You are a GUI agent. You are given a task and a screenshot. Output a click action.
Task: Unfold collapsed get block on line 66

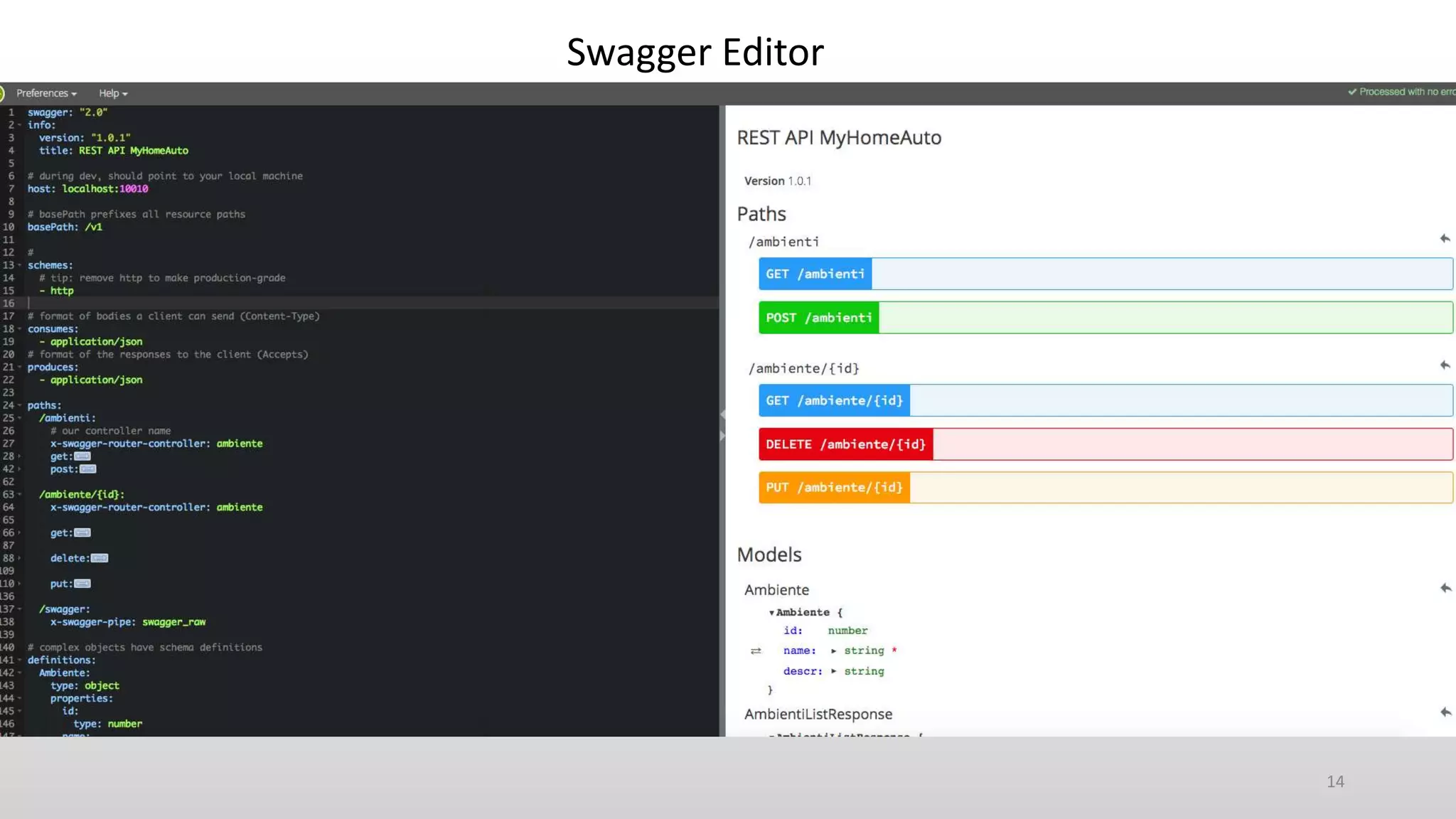(82, 532)
